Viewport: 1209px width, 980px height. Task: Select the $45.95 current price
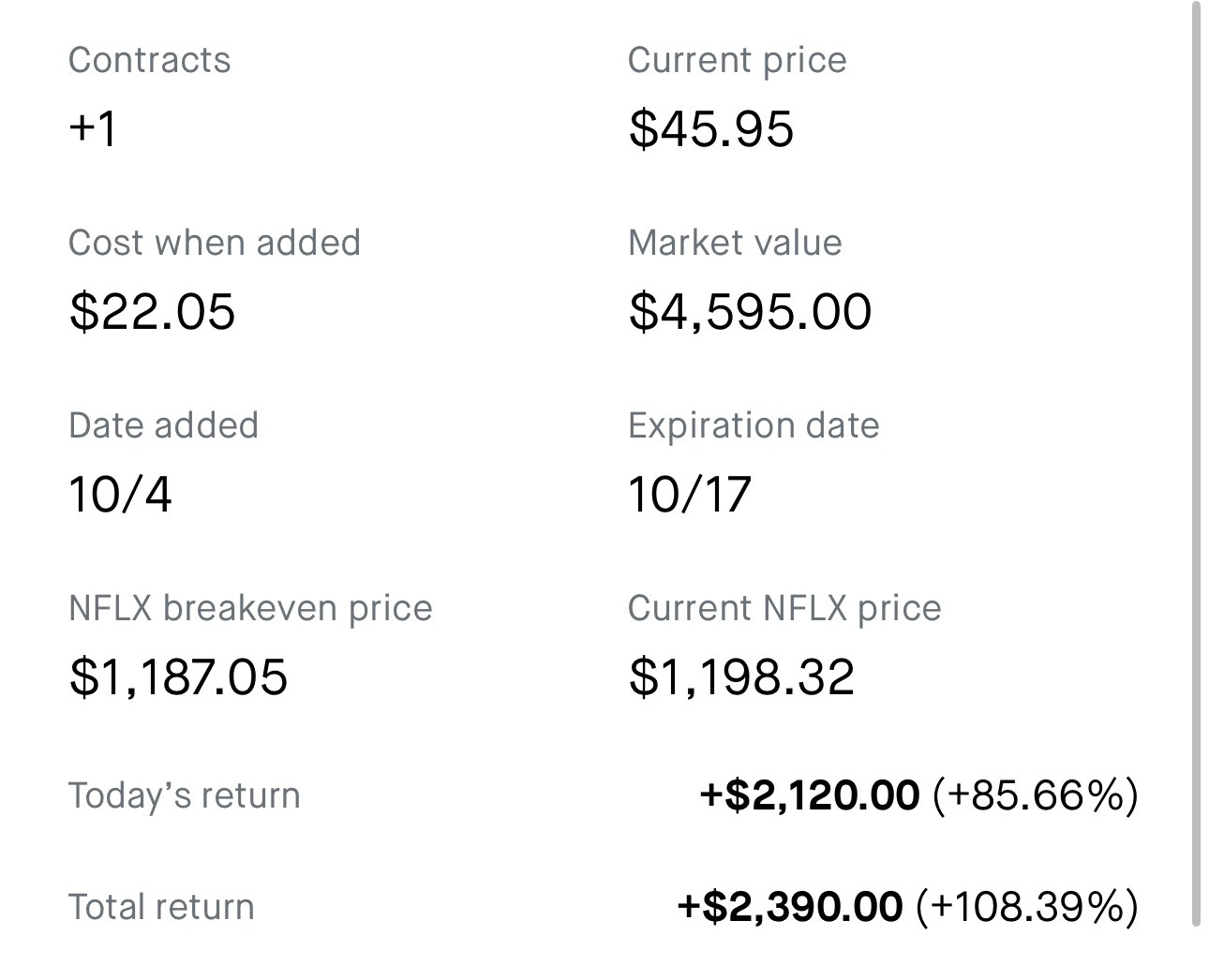pyautogui.click(x=710, y=128)
